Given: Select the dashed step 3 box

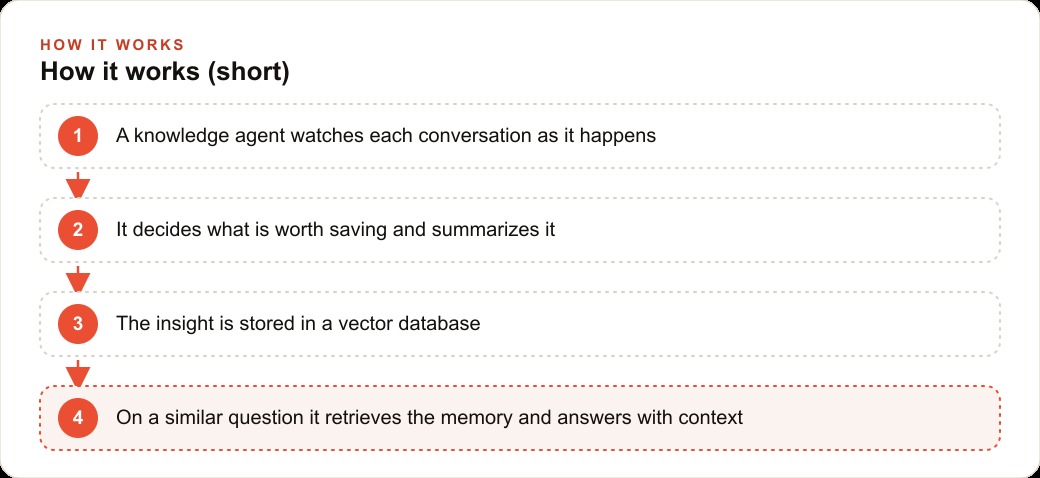Looking at the screenshot, I should click(x=520, y=324).
